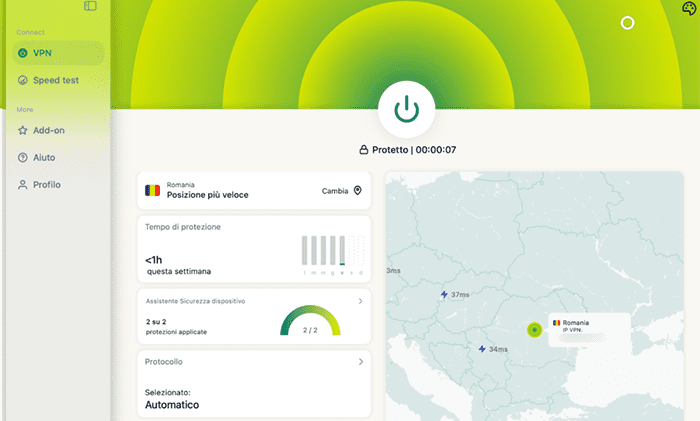This screenshot has height=421, width=700.
Task: Open the Posizione più veloce location selector
Action: coord(207,195)
